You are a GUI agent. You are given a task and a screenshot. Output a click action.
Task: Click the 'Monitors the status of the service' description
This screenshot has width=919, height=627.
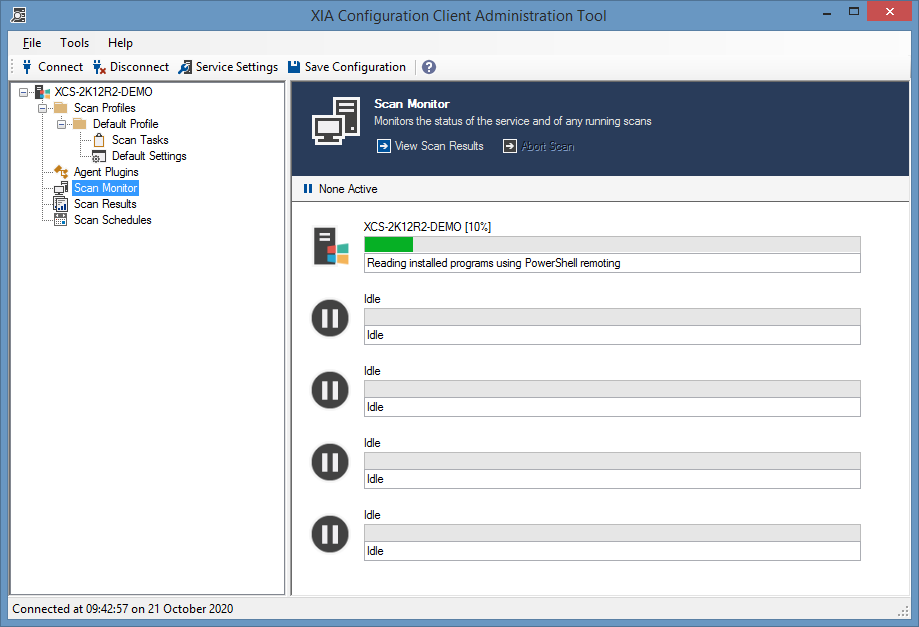513,121
